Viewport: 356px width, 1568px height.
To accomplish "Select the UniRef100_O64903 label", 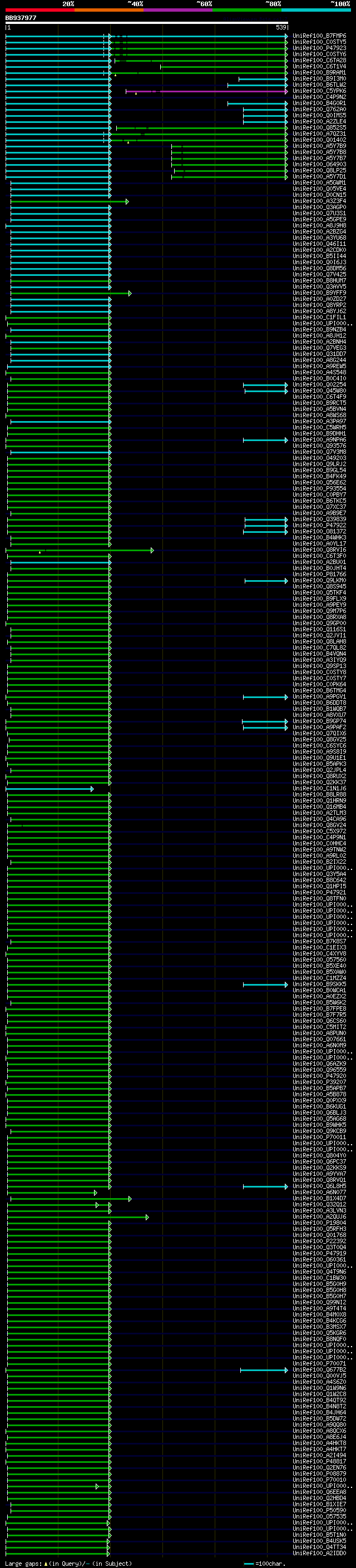I will pyautogui.click(x=319, y=164).
